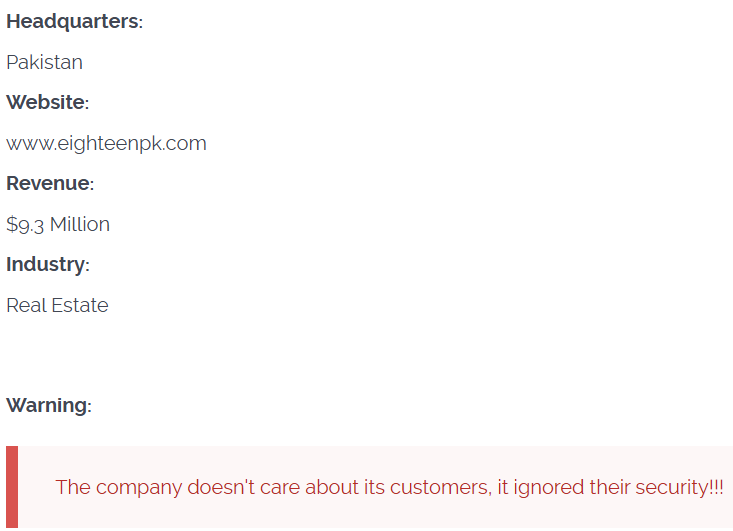Click the Industry heading label
The height and width of the screenshot is (531, 733).
click(x=46, y=265)
